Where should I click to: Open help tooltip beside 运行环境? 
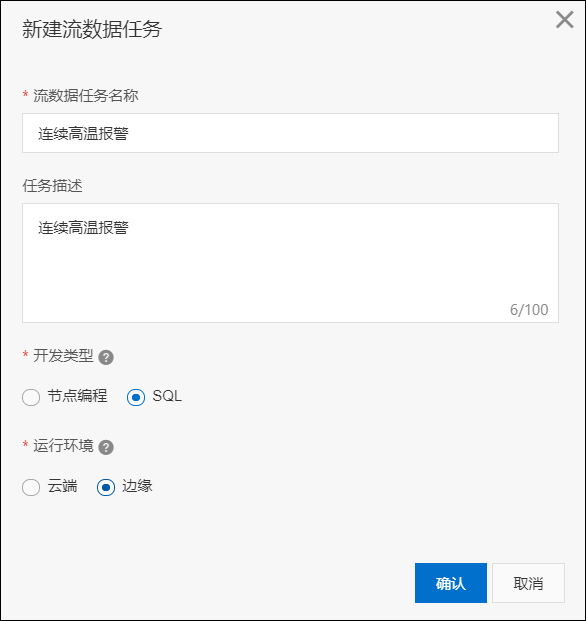click(x=106, y=448)
